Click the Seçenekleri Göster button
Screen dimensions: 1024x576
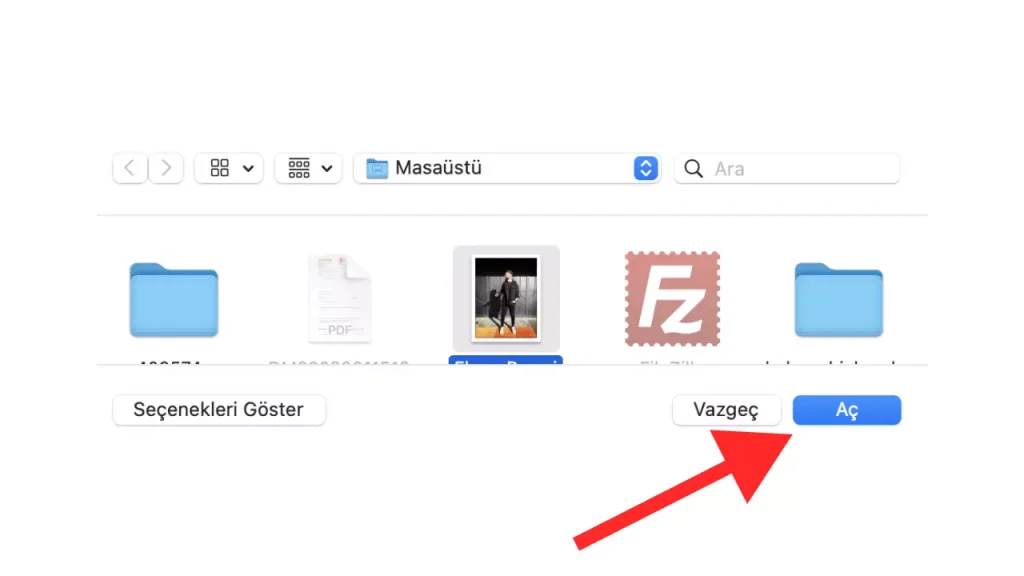click(219, 409)
